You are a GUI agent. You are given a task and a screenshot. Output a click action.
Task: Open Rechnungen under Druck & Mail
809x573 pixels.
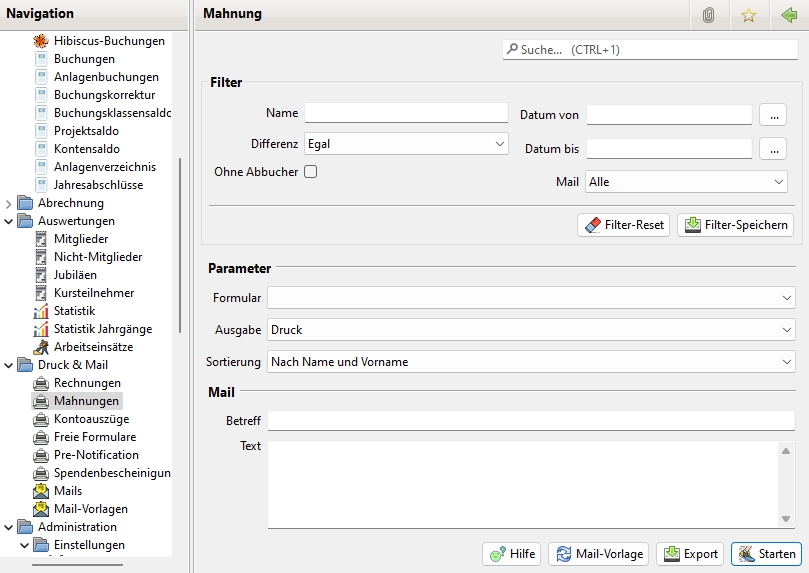[86, 383]
